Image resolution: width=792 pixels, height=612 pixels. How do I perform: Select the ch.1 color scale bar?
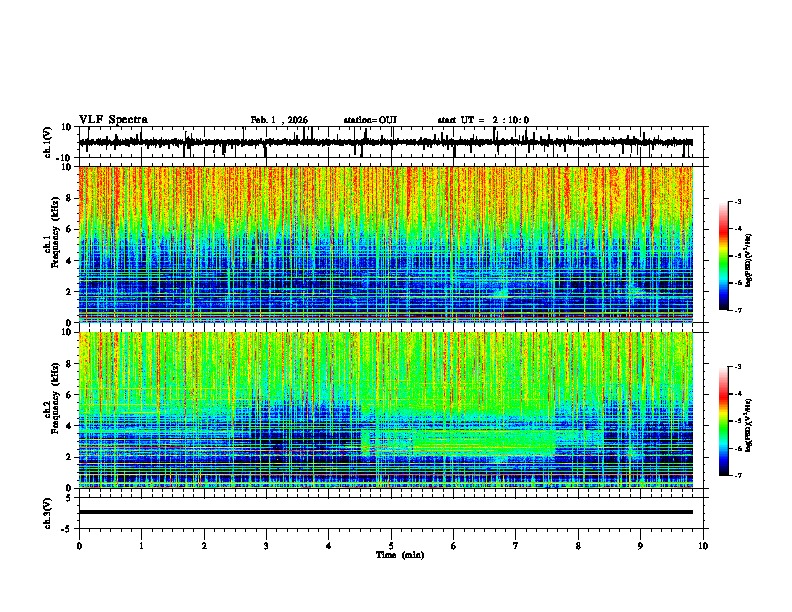[723, 256]
